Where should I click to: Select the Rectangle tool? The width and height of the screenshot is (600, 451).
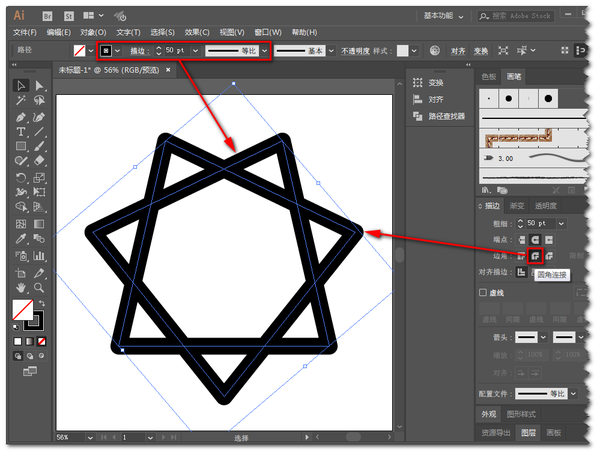21,146
